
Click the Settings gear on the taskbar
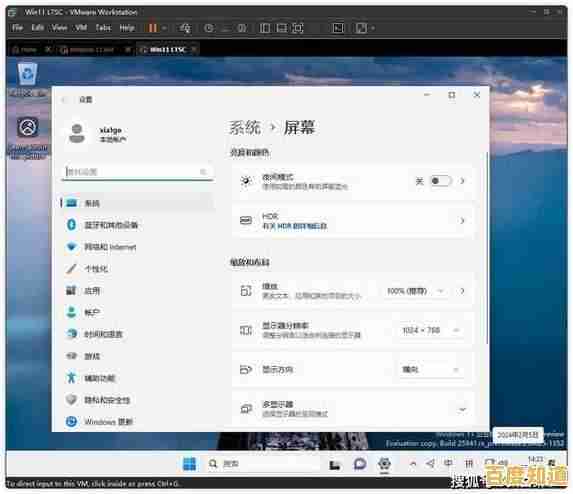coord(384,464)
